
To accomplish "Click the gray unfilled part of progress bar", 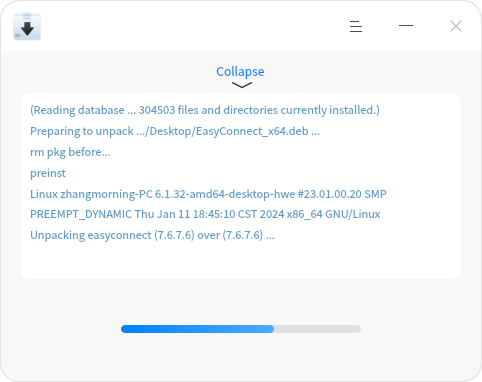I will tap(317, 329).
